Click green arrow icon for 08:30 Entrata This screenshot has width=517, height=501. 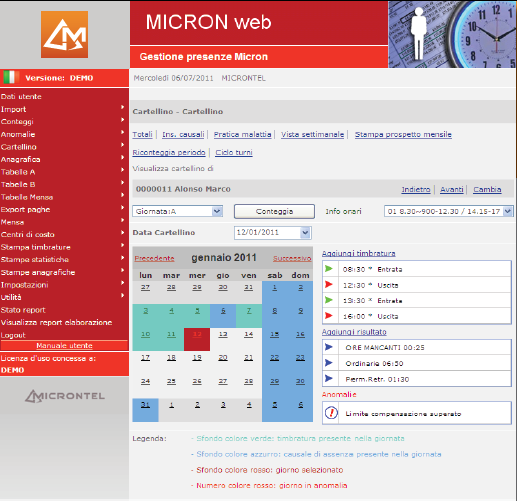click(x=329, y=269)
